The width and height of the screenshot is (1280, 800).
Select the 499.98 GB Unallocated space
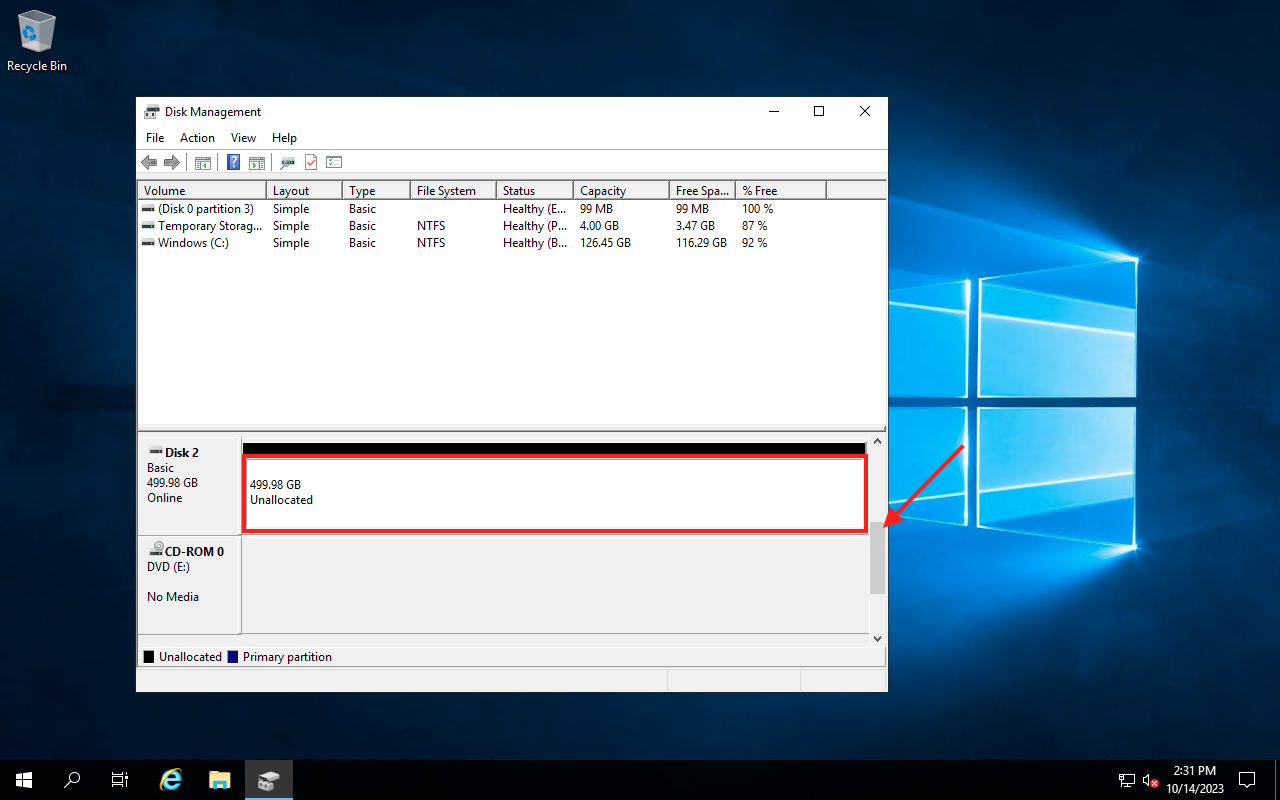click(554, 493)
